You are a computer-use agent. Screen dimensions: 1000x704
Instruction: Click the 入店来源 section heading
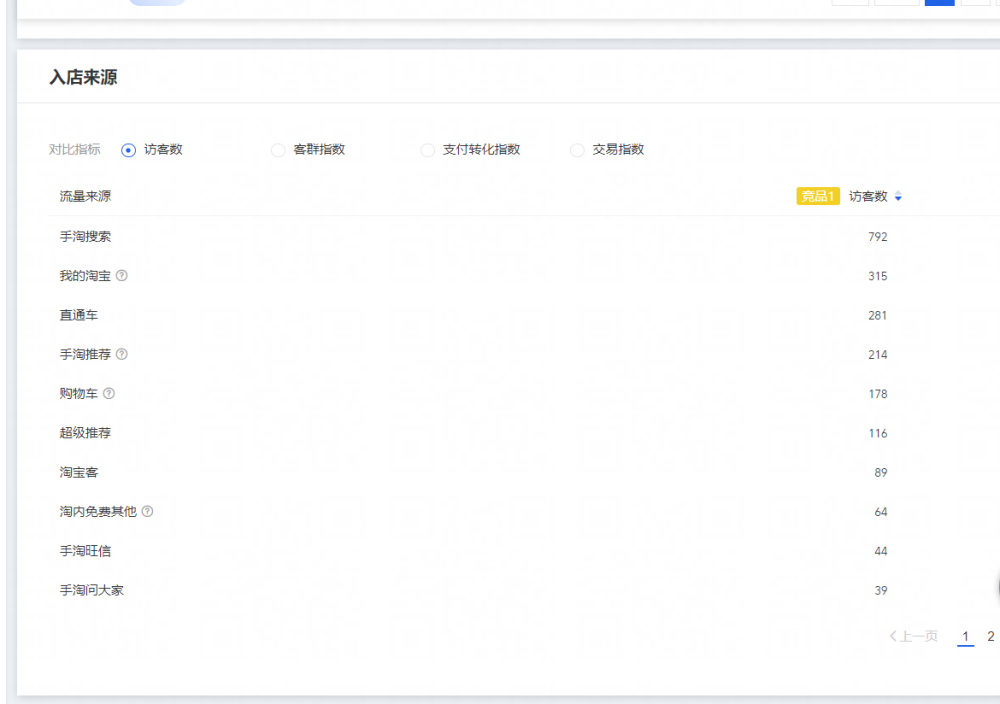tap(84, 77)
